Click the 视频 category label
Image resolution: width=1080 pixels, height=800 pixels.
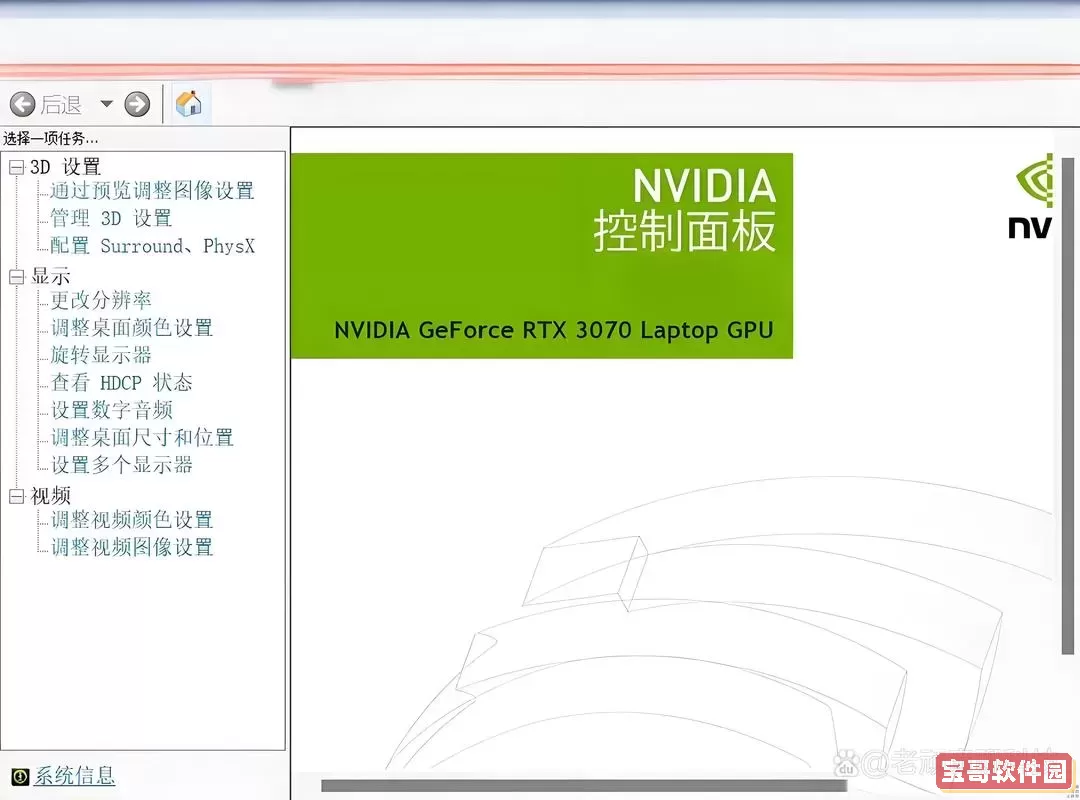pyautogui.click(x=50, y=496)
